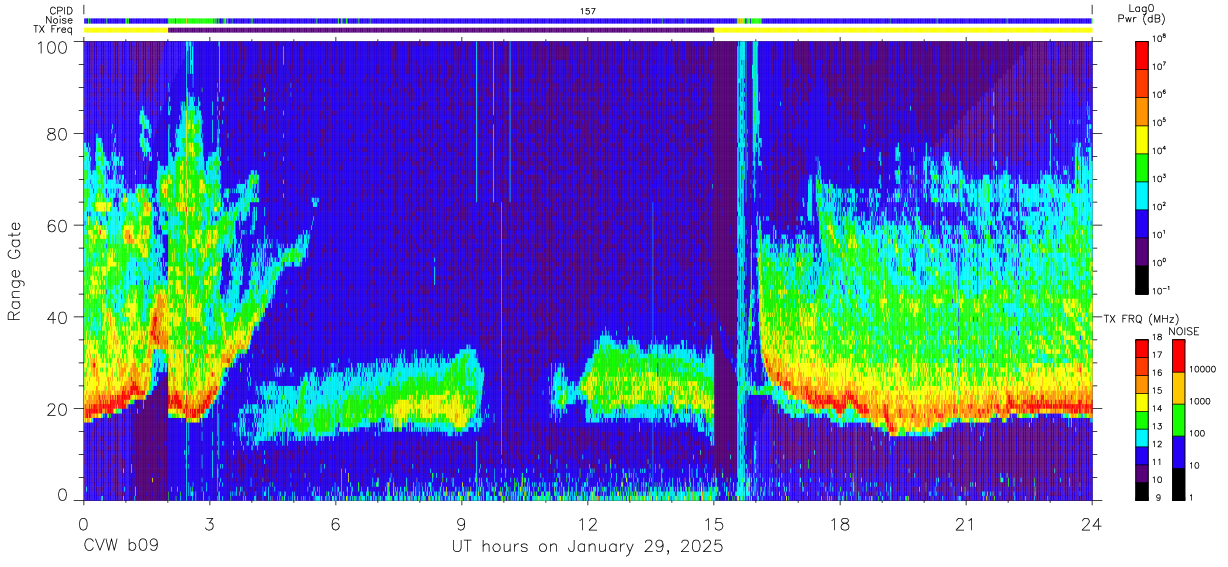Click the 60 tick on the Range Gate axis
Image resolution: width=1228 pixels, height=567 pixels.
pyautogui.click(x=59, y=225)
